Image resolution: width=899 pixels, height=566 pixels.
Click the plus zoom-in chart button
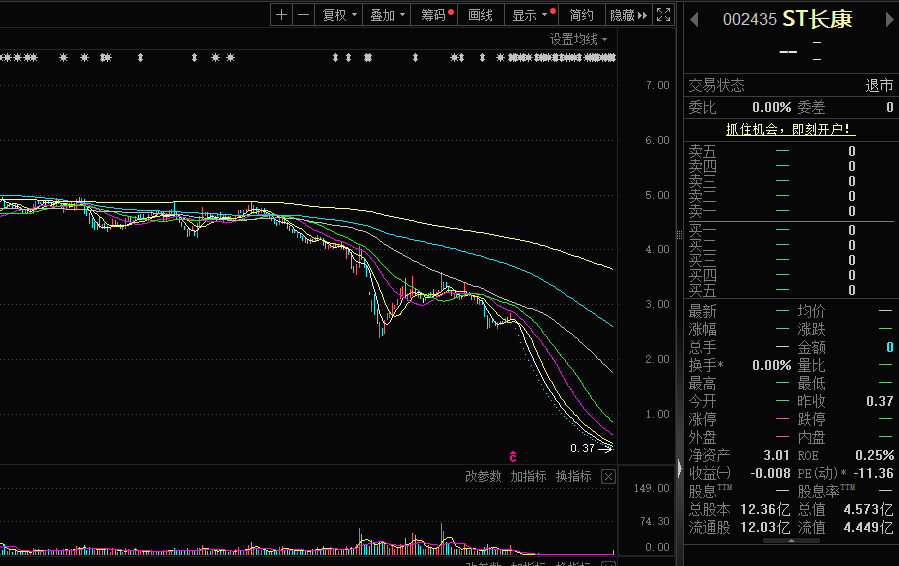tap(281, 15)
